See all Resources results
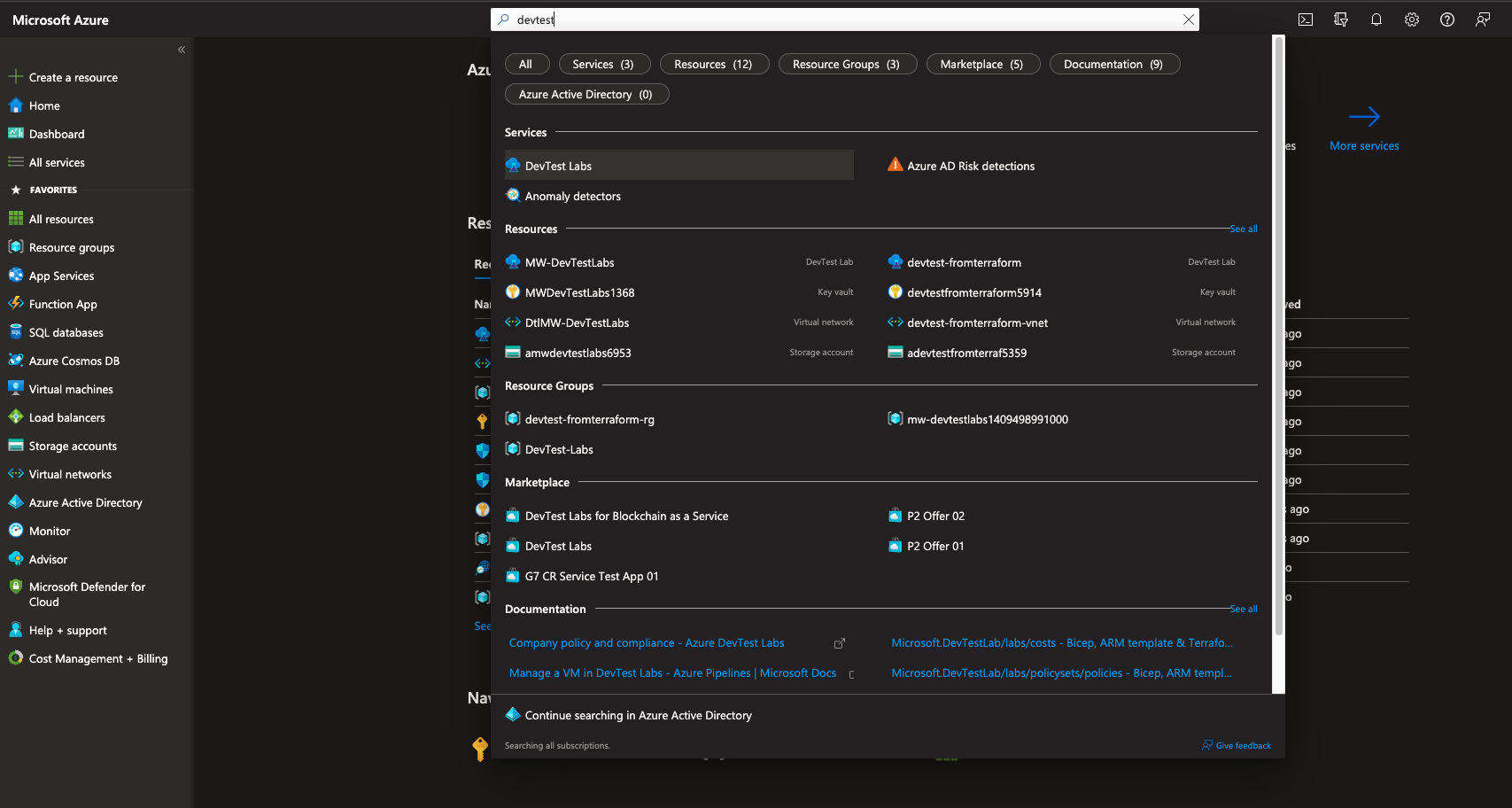 (x=1244, y=229)
